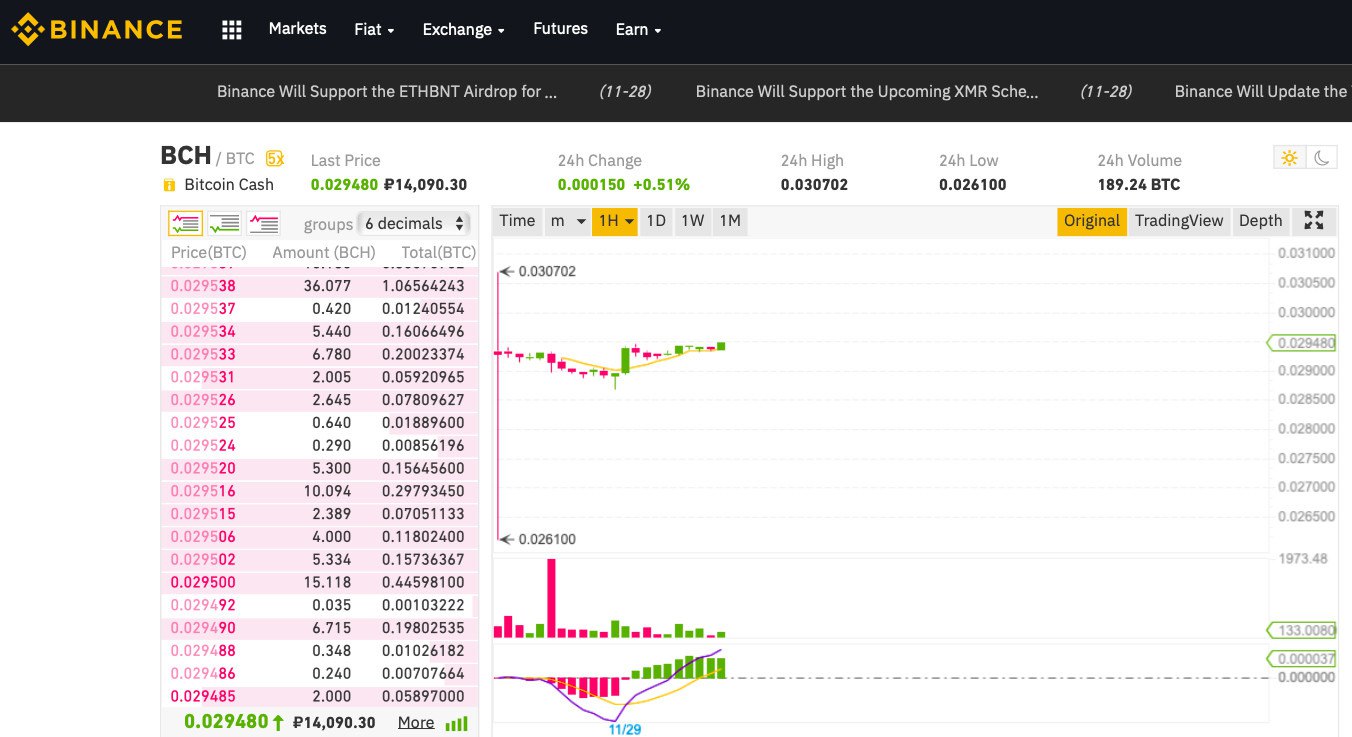Open XMR upgrade announcement link
Image resolution: width=1352 pixels, height=737 pixels.
(867, 91)
